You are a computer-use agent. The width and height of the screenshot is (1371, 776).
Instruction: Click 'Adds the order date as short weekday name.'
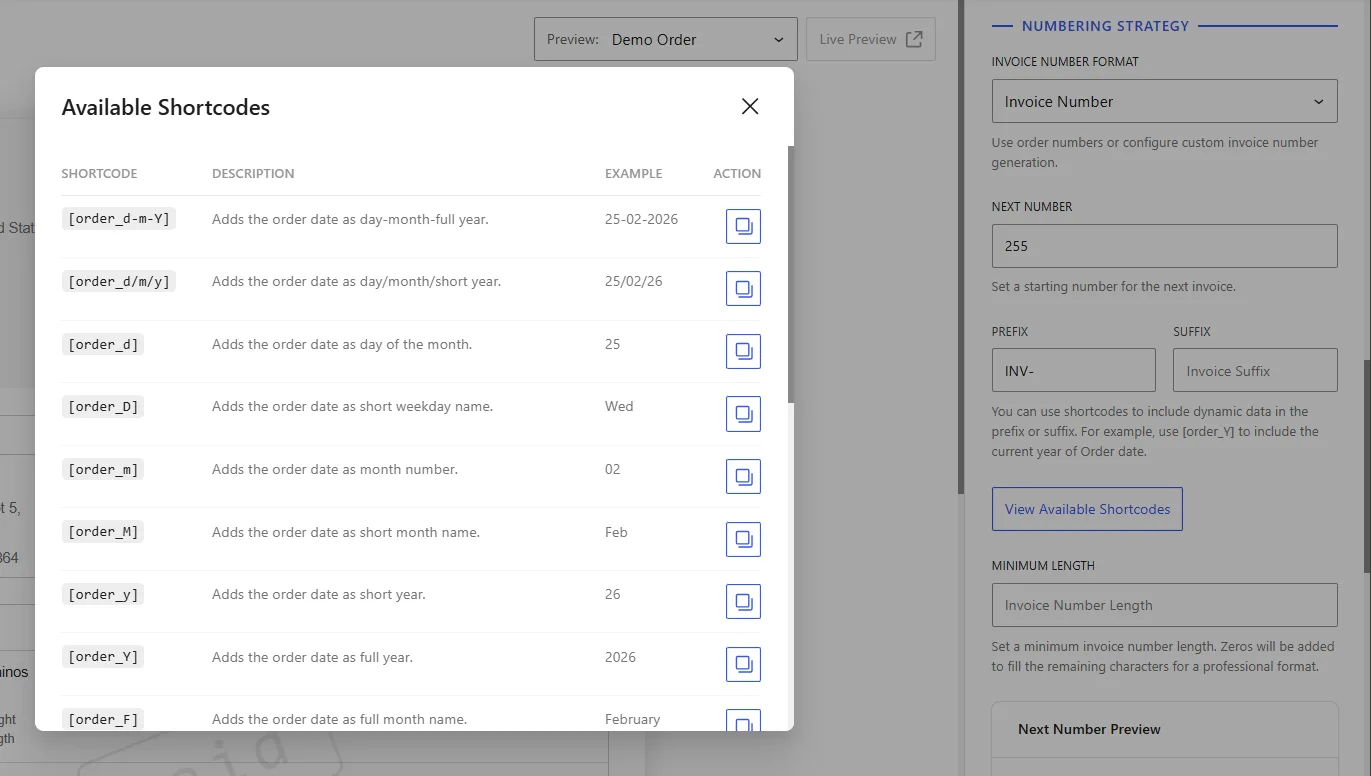coord(352,406)
